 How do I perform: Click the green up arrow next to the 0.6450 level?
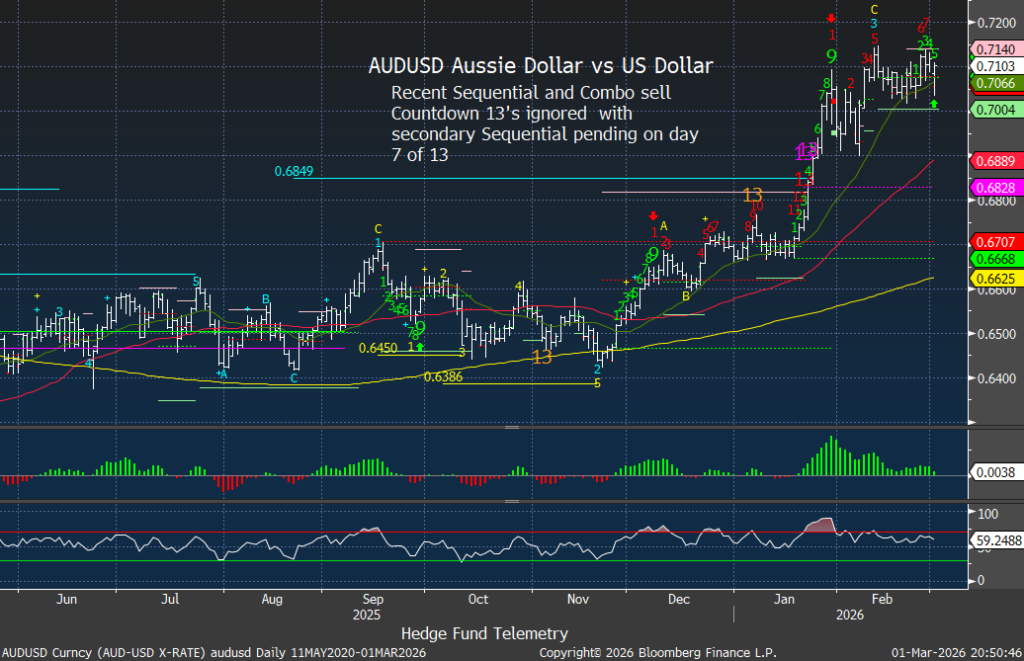420,346
